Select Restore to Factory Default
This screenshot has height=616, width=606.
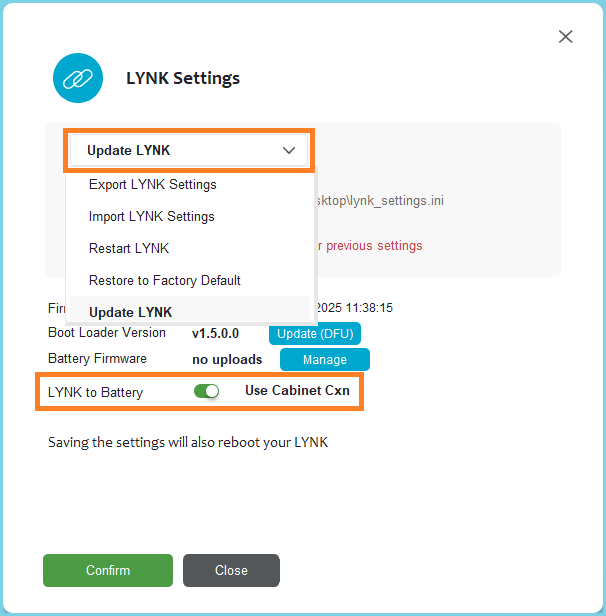(164, 280)
